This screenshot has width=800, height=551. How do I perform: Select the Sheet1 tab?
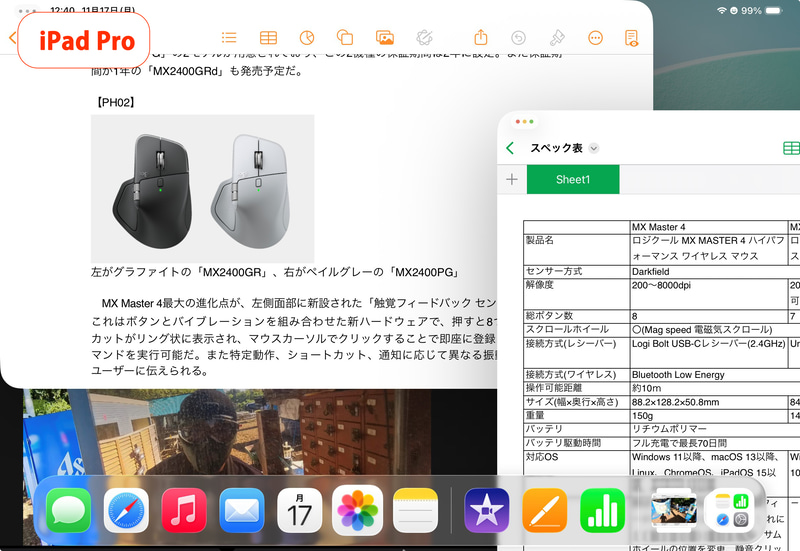click(x=573, y=180)
